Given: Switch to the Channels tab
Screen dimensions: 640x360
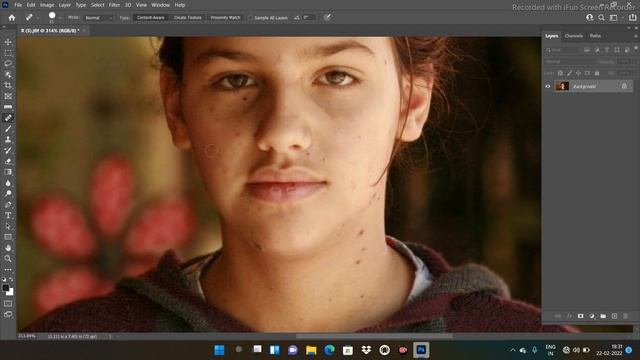Looking at the screenshot, I should [x=573, y=36].
